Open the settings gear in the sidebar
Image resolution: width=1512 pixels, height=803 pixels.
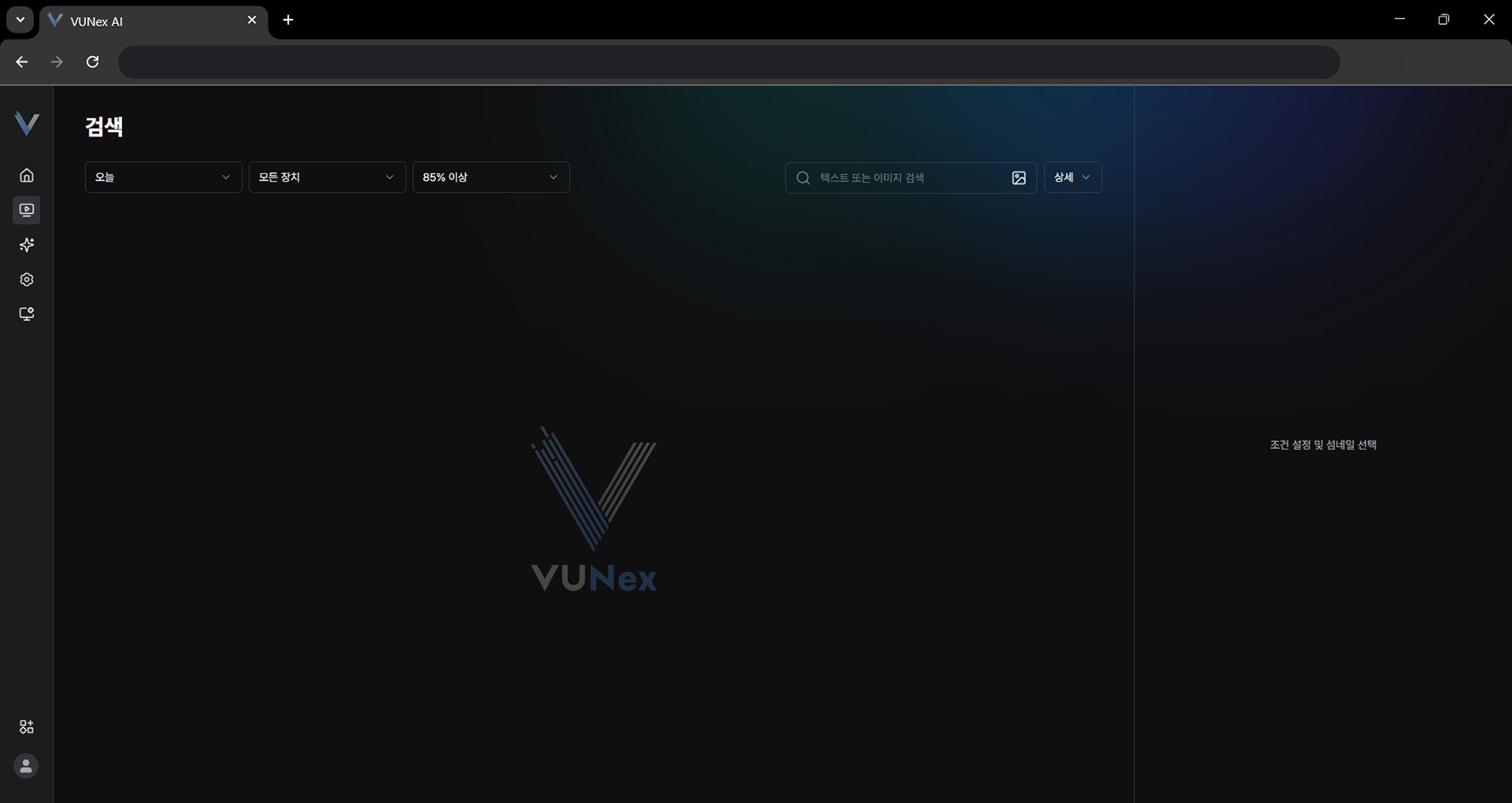(x=26, y=280)
